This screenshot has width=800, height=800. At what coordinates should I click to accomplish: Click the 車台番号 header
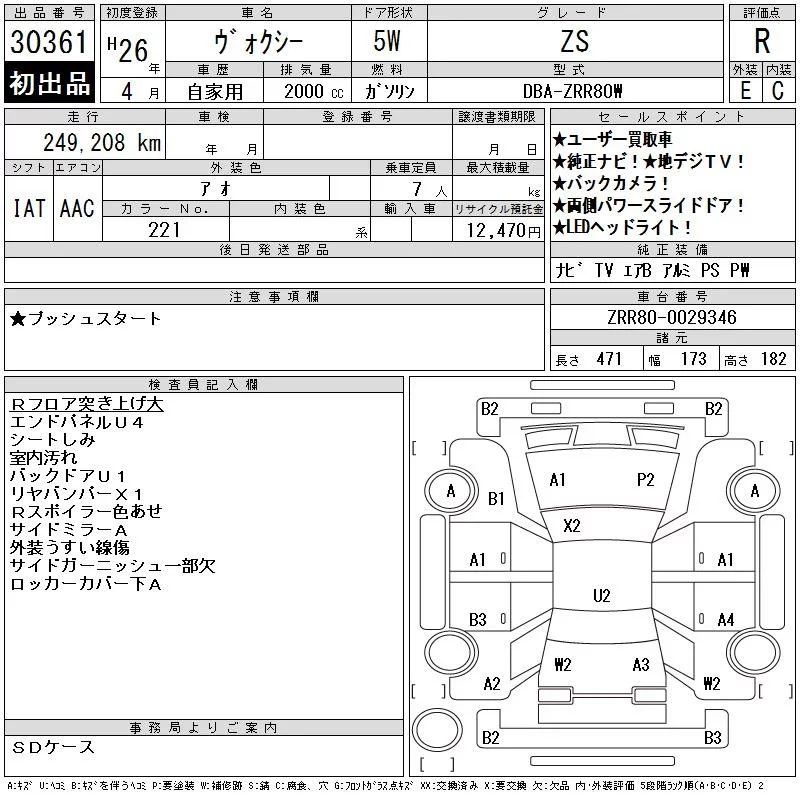[672, 296]
